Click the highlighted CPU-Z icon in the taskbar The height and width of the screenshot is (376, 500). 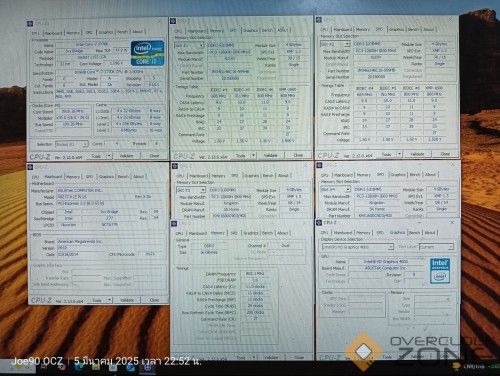coord(148,367)
